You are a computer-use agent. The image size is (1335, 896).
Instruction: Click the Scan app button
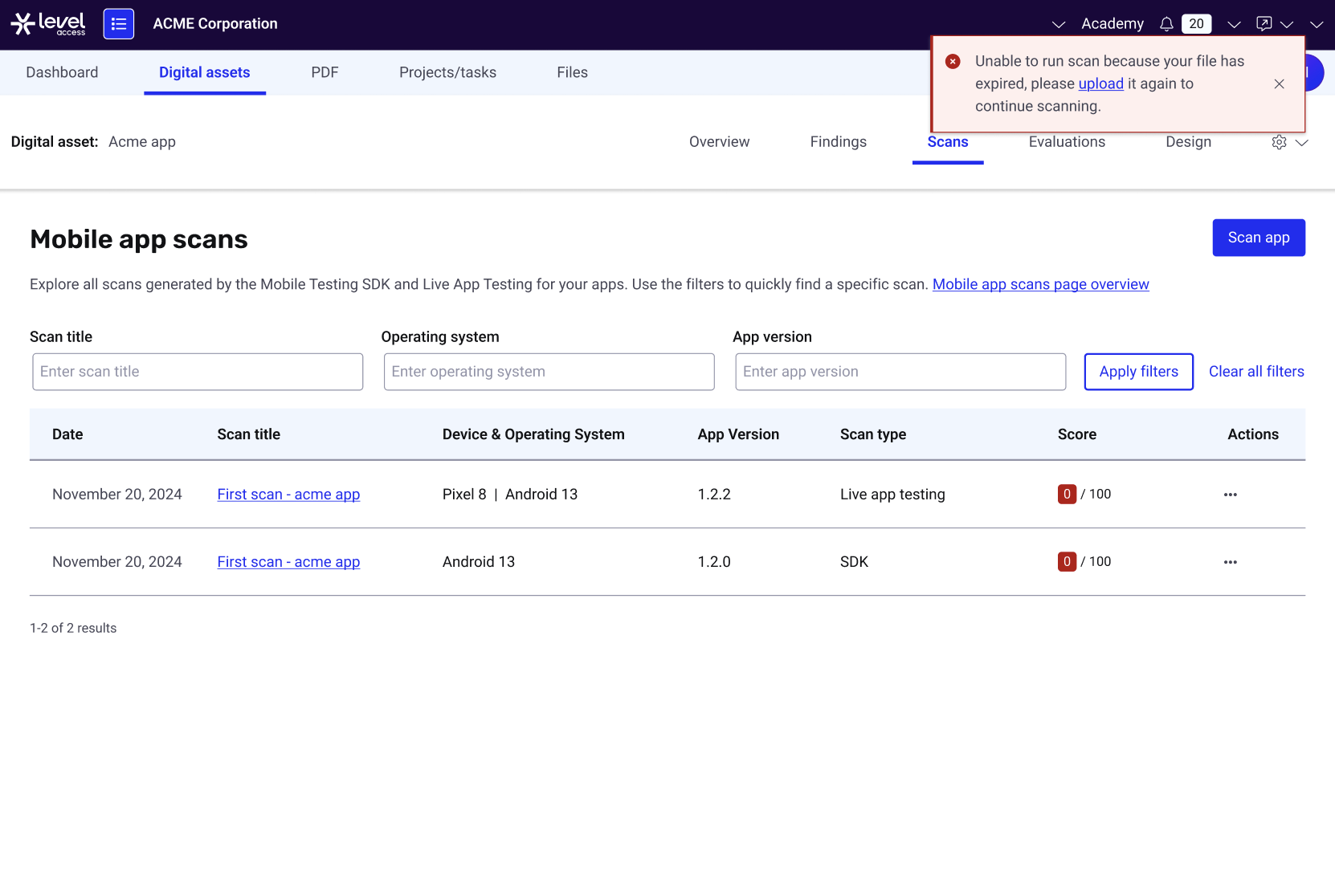[x=1259, y=238]
